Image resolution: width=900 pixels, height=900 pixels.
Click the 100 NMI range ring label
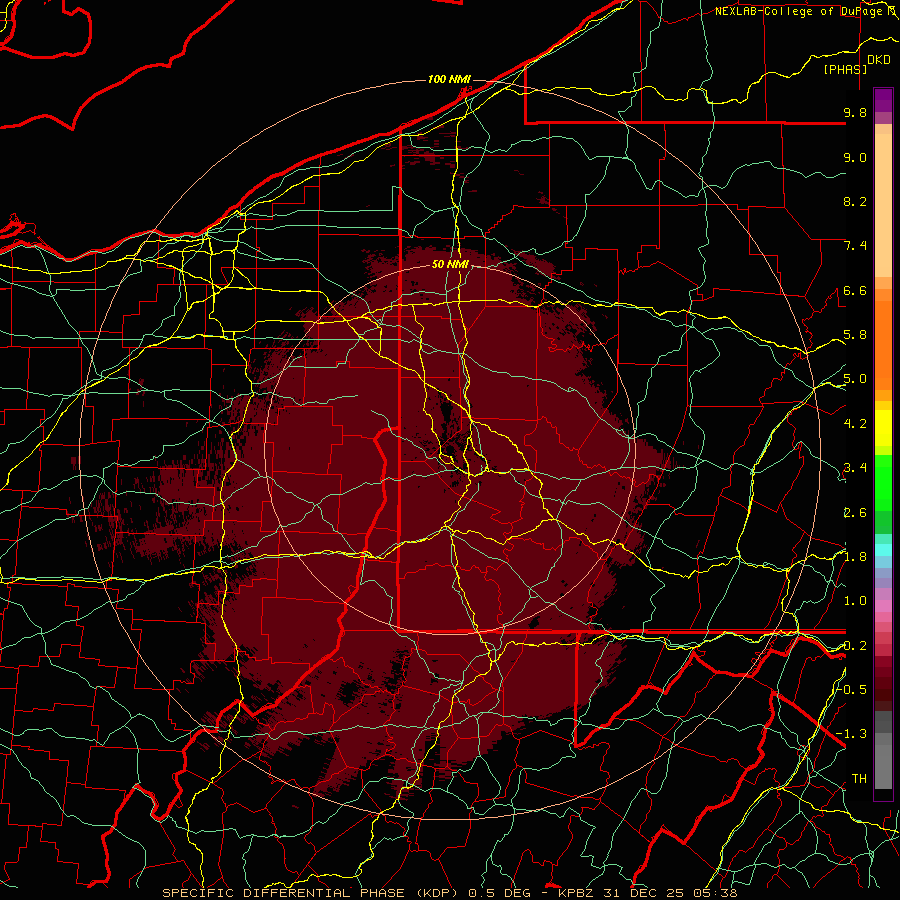[x=449, y=79]
